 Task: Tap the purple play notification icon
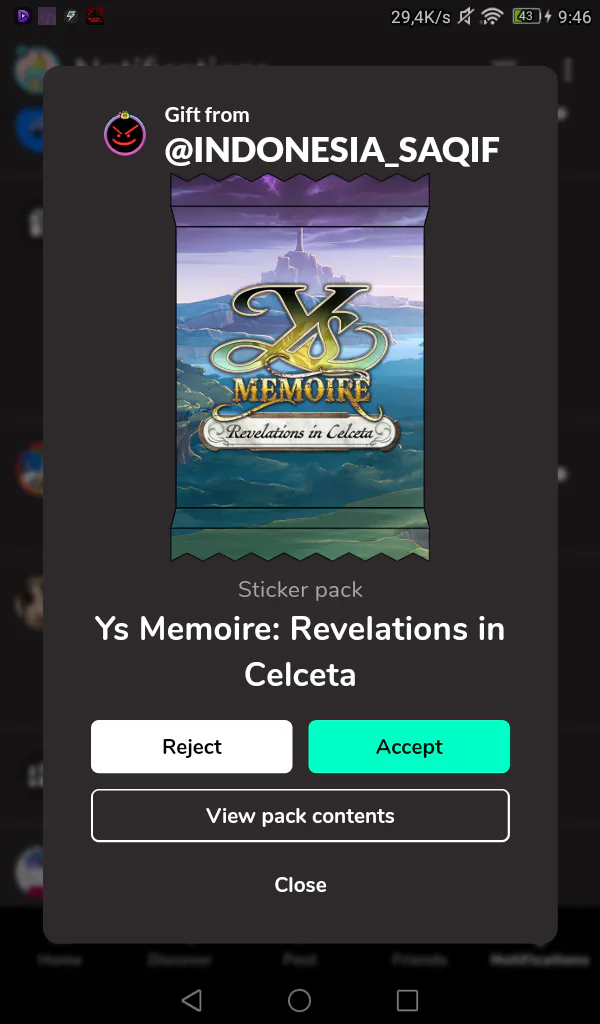(x=23, y=16)
